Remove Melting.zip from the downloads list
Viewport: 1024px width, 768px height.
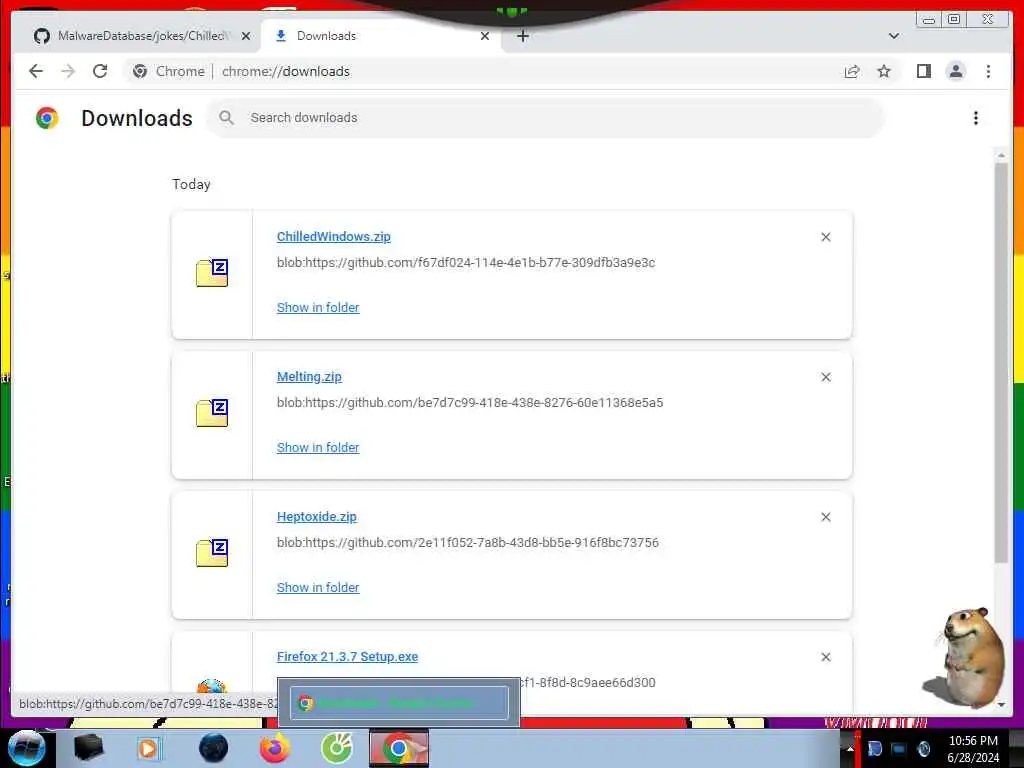[825, 377]
